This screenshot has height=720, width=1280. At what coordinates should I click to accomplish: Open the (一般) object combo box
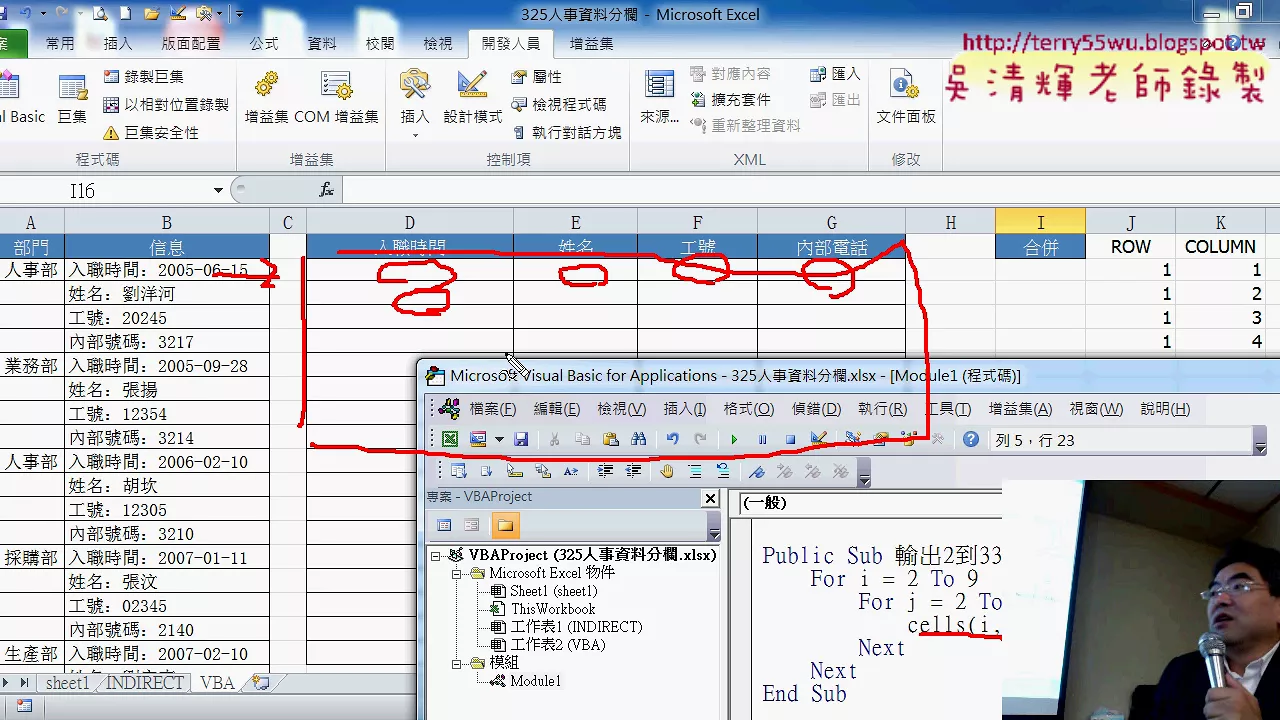tap(870, 503)
